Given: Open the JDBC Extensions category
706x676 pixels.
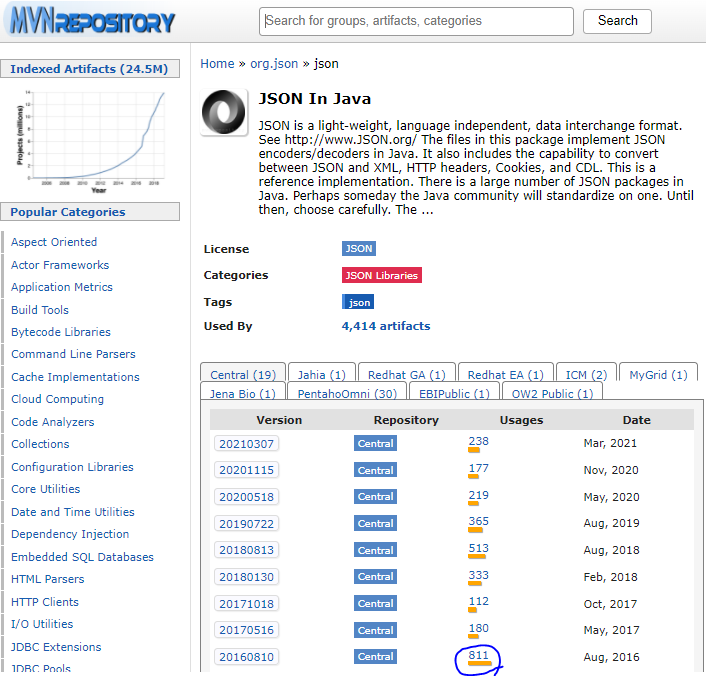Looking at the screenshot, I should pyautogui.click(x=56, y=647).
